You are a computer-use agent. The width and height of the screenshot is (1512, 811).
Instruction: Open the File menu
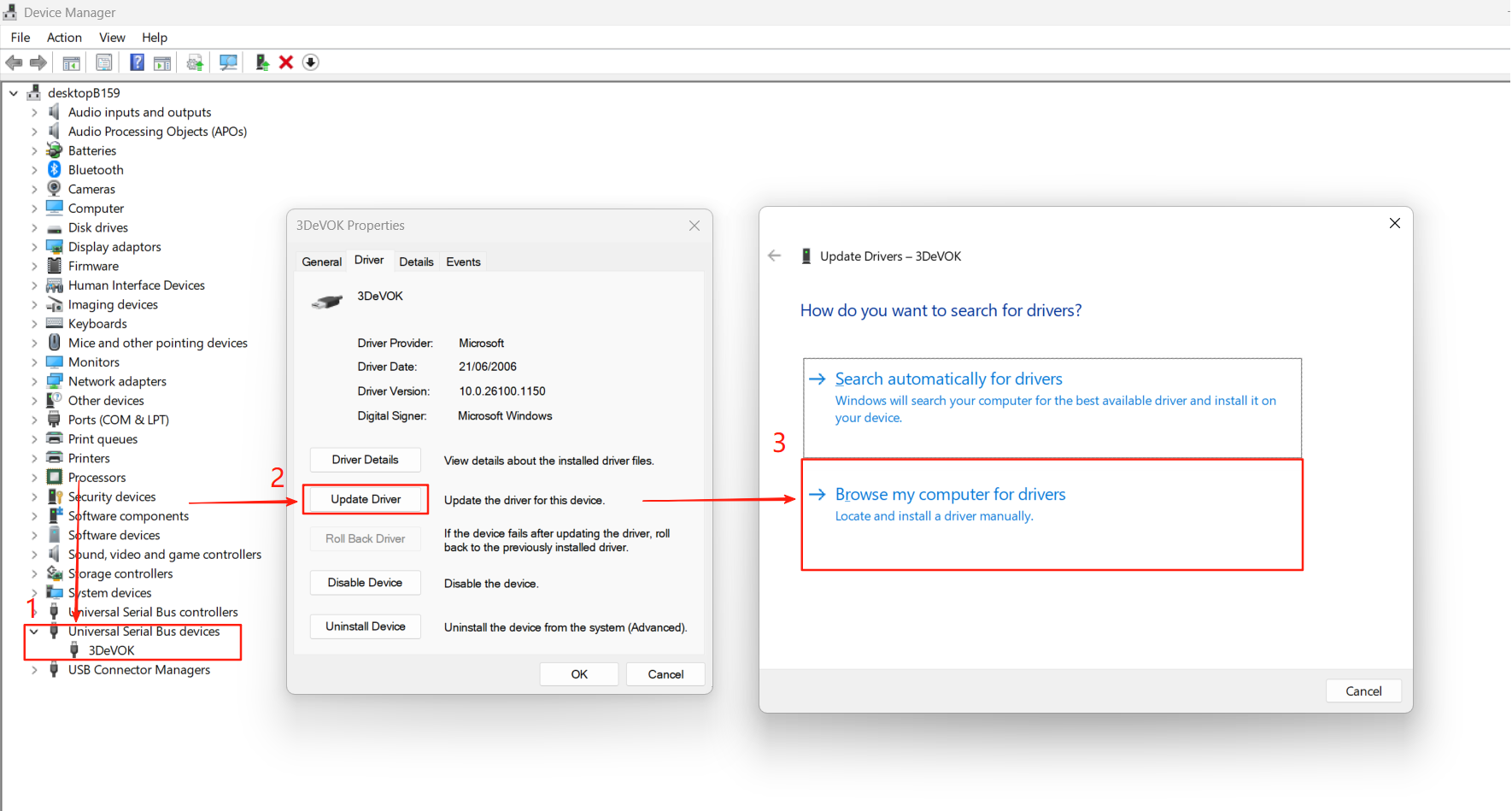(21, 38)
